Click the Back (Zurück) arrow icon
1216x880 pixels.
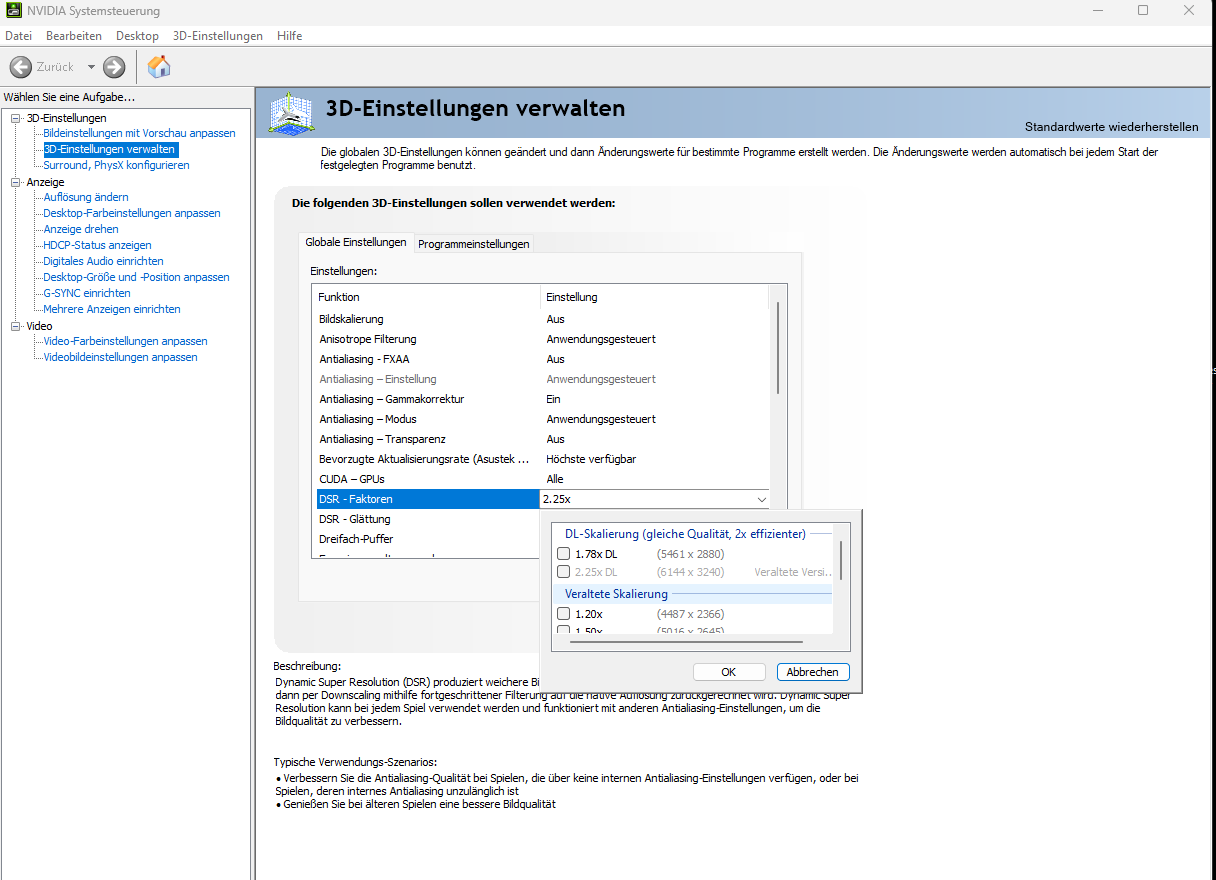pyautogui.click(x=21, y=67)
